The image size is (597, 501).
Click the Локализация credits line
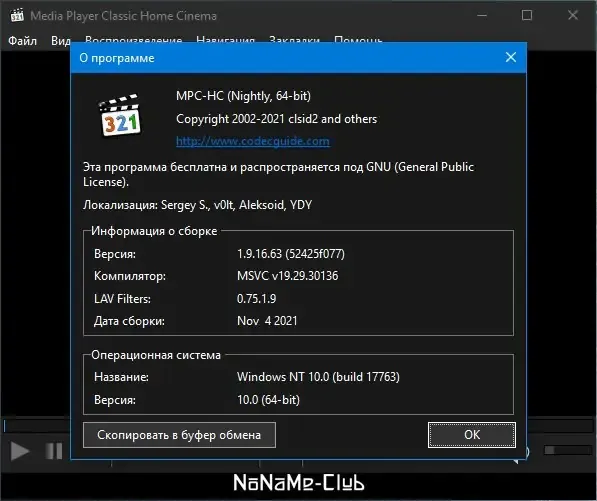(197, 205)
